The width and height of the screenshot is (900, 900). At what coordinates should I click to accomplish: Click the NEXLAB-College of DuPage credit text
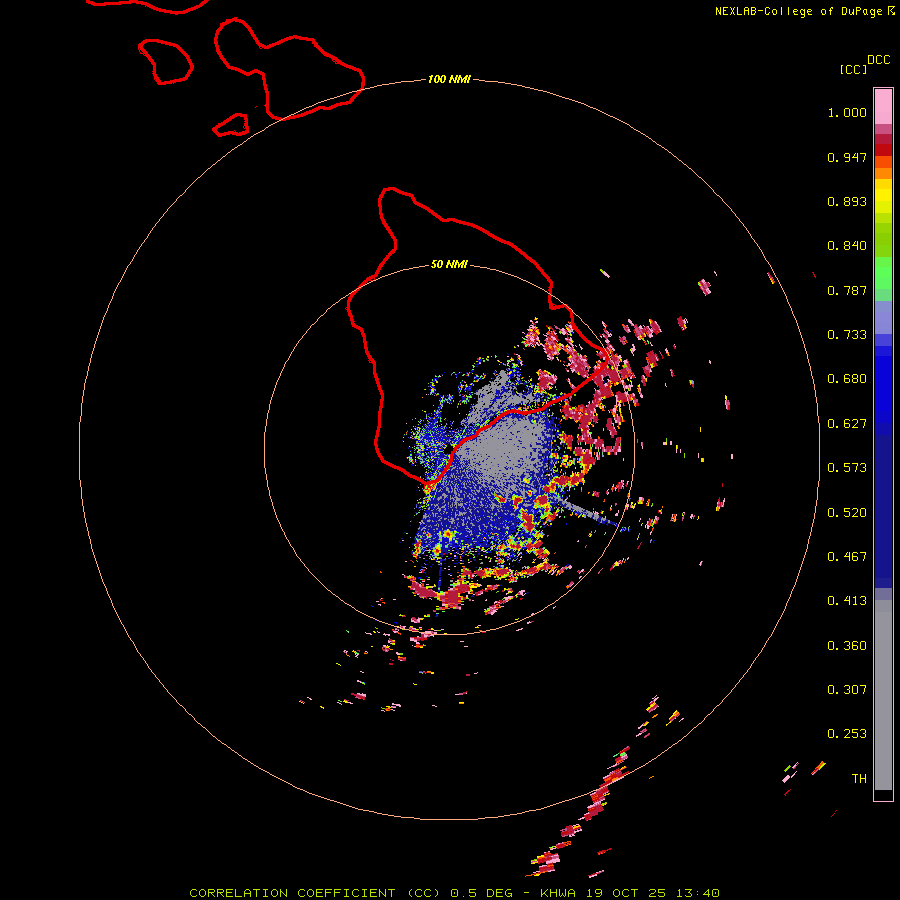pyautogui.click(x=804, y=11)
